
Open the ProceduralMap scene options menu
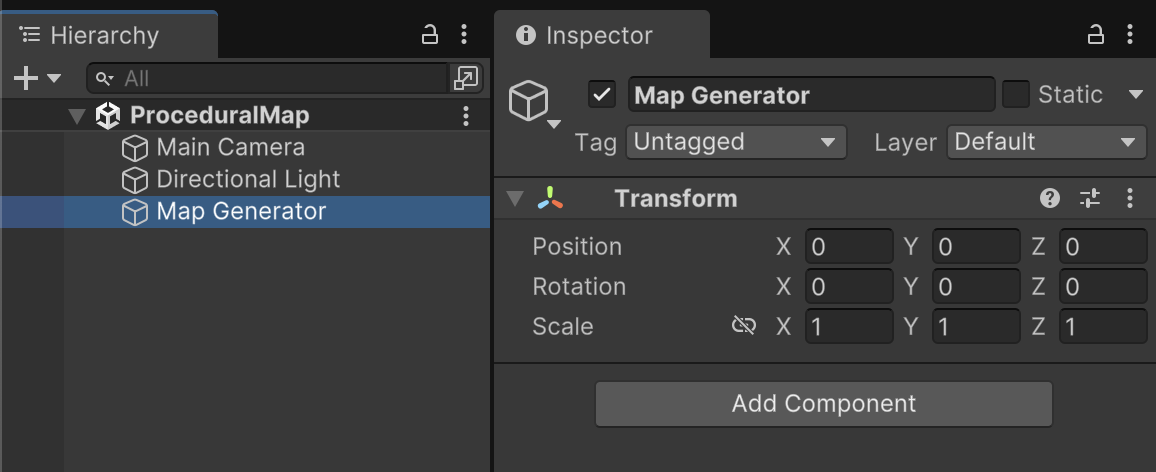click(x=465, y=116)
